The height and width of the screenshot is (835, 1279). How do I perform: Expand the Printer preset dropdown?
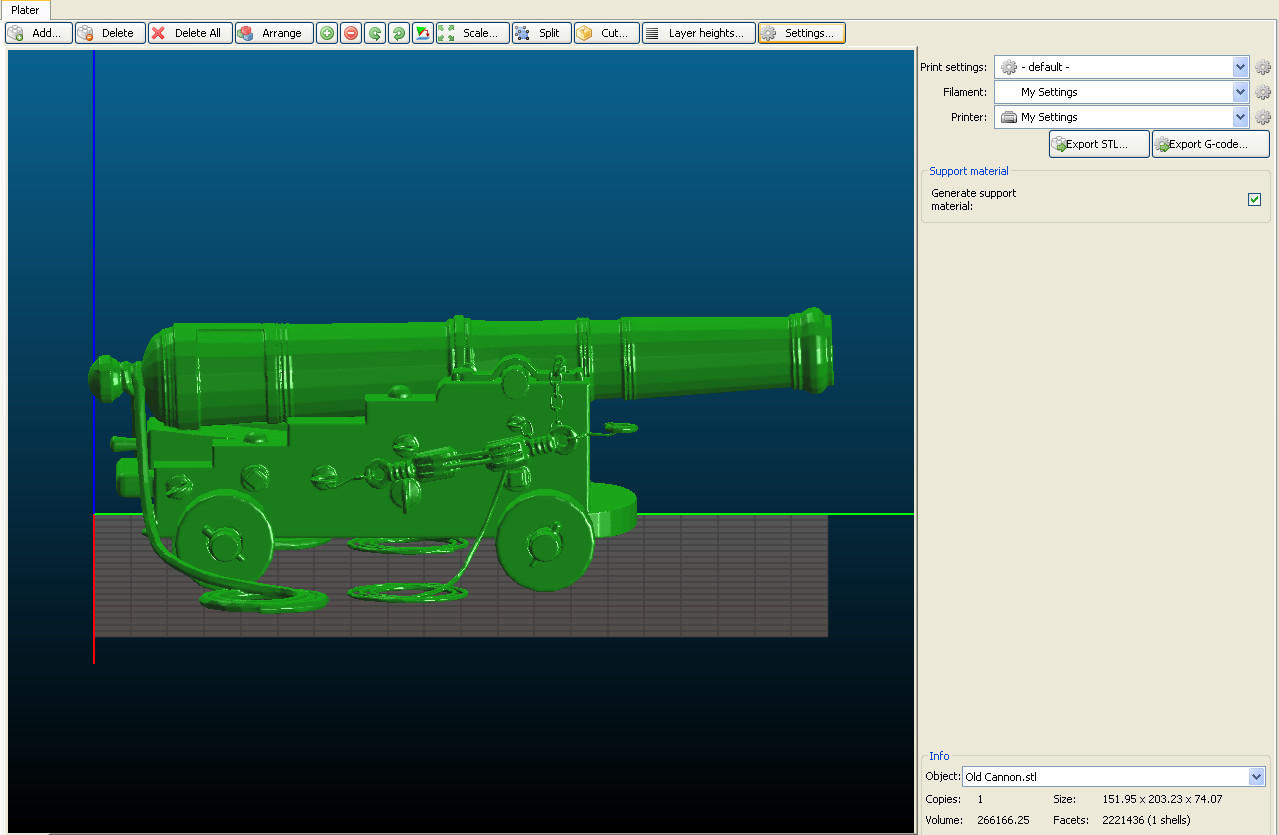point(1241,117)
